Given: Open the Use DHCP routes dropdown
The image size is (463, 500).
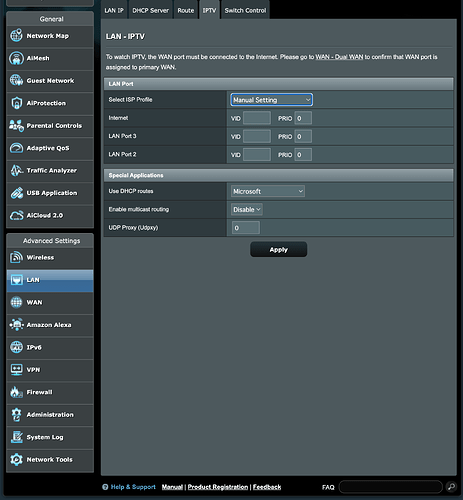Looking at the screenshot, I should point(268,191).
